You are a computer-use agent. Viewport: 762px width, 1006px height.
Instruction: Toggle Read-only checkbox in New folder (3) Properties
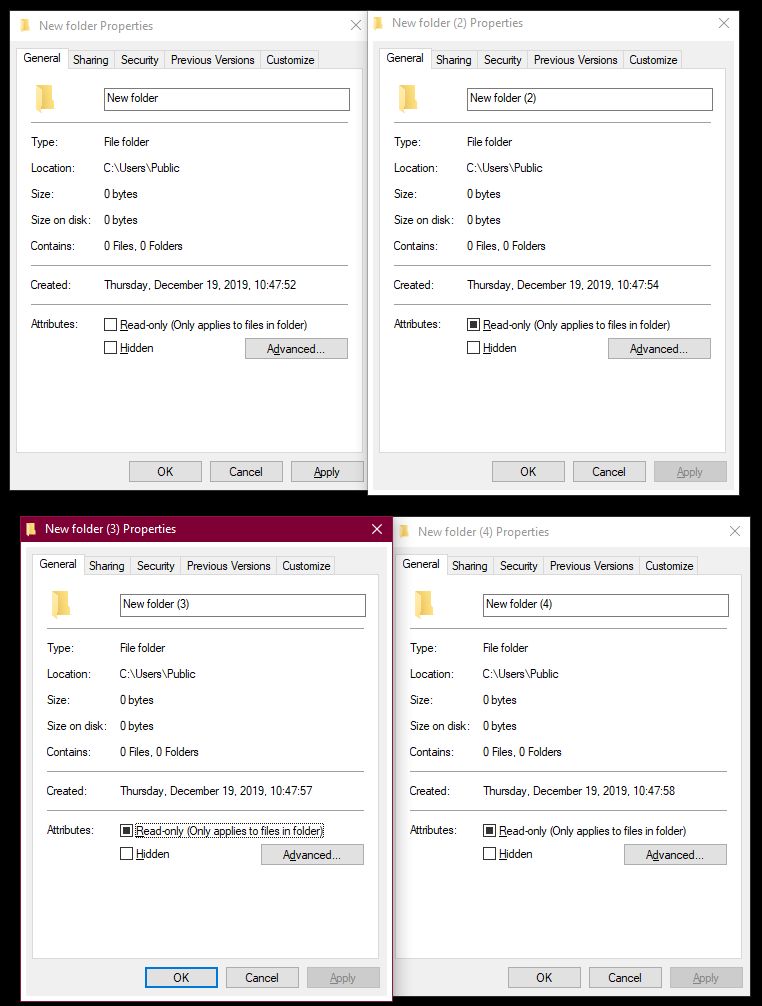pos(127,831)
